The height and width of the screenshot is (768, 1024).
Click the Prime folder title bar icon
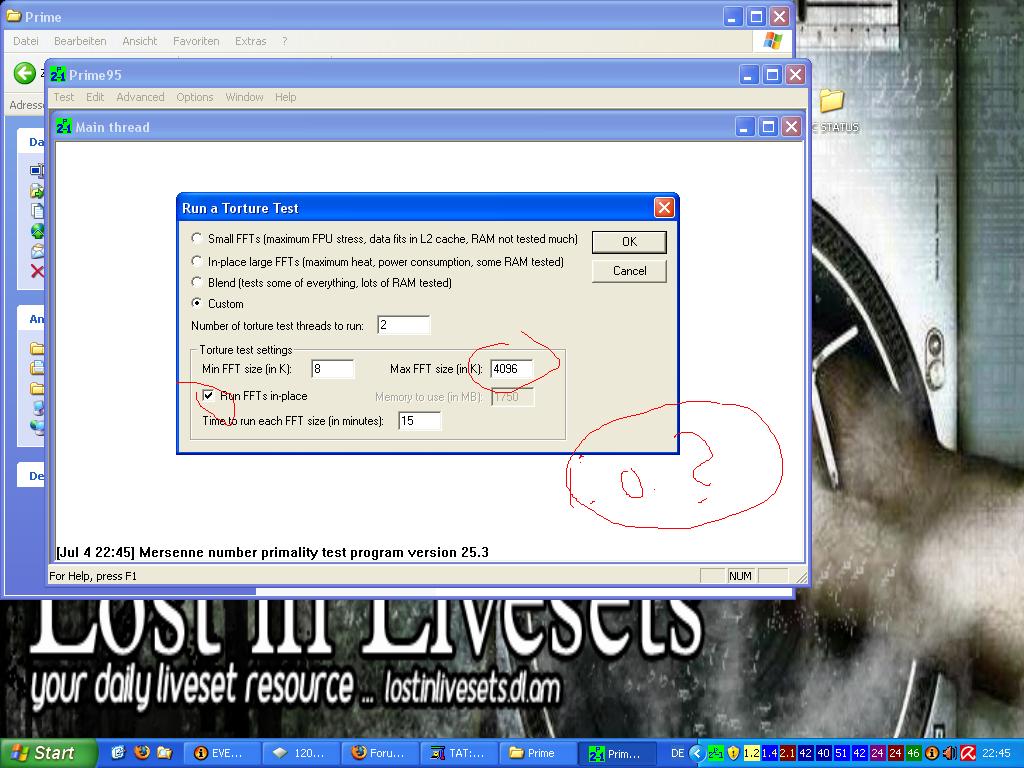(13, 16)
